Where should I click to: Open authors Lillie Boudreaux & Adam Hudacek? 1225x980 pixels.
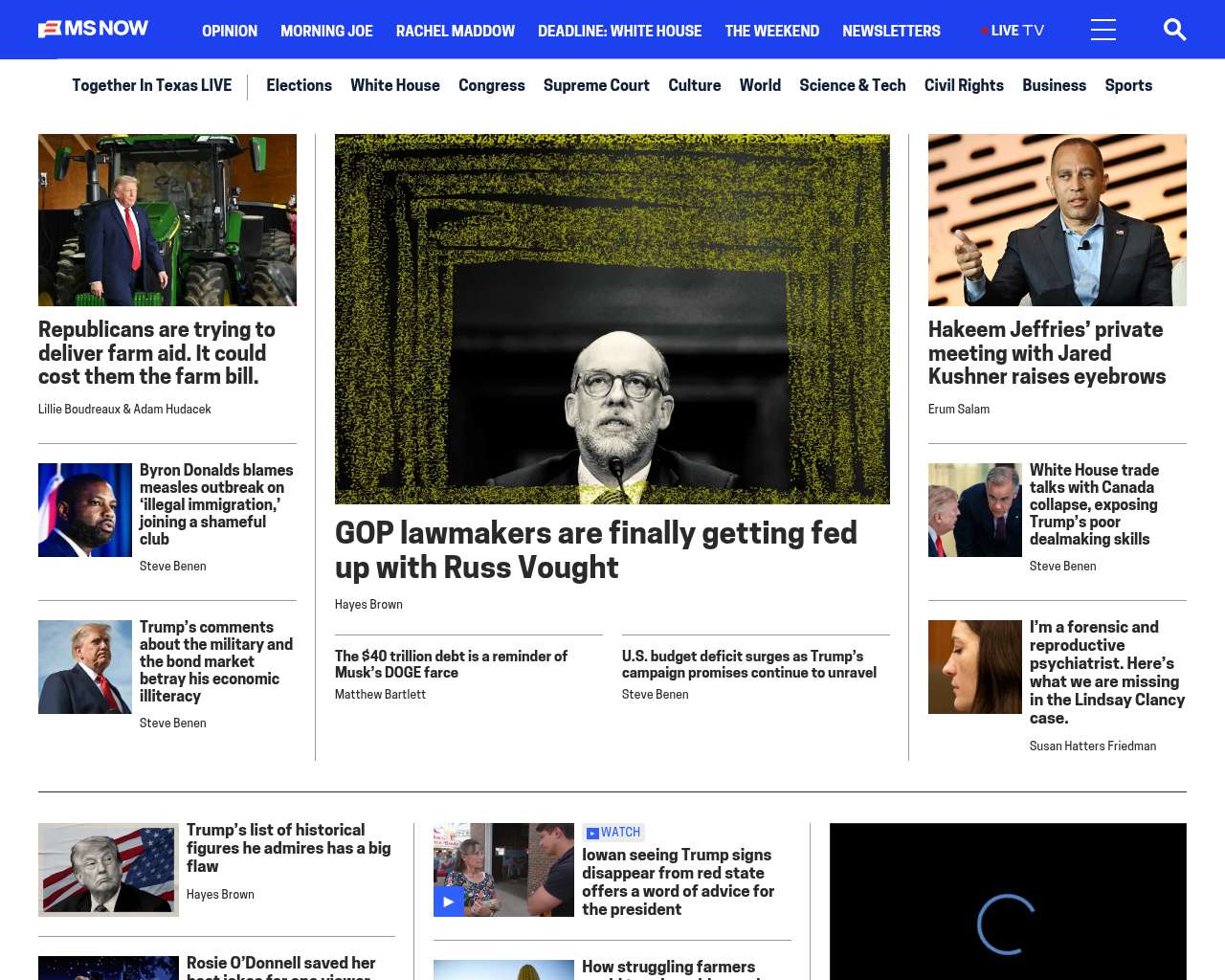[124, 409]
